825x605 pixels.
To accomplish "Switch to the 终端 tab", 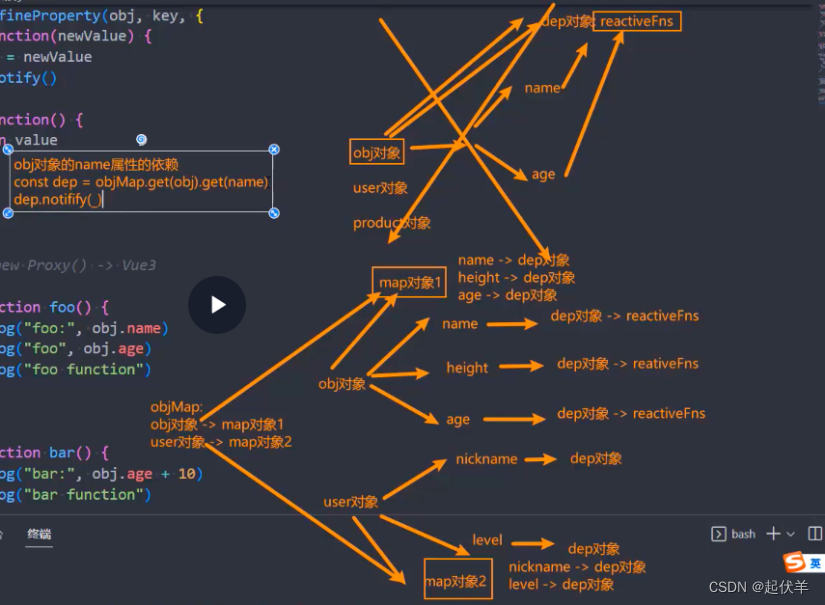I will 39,534.
